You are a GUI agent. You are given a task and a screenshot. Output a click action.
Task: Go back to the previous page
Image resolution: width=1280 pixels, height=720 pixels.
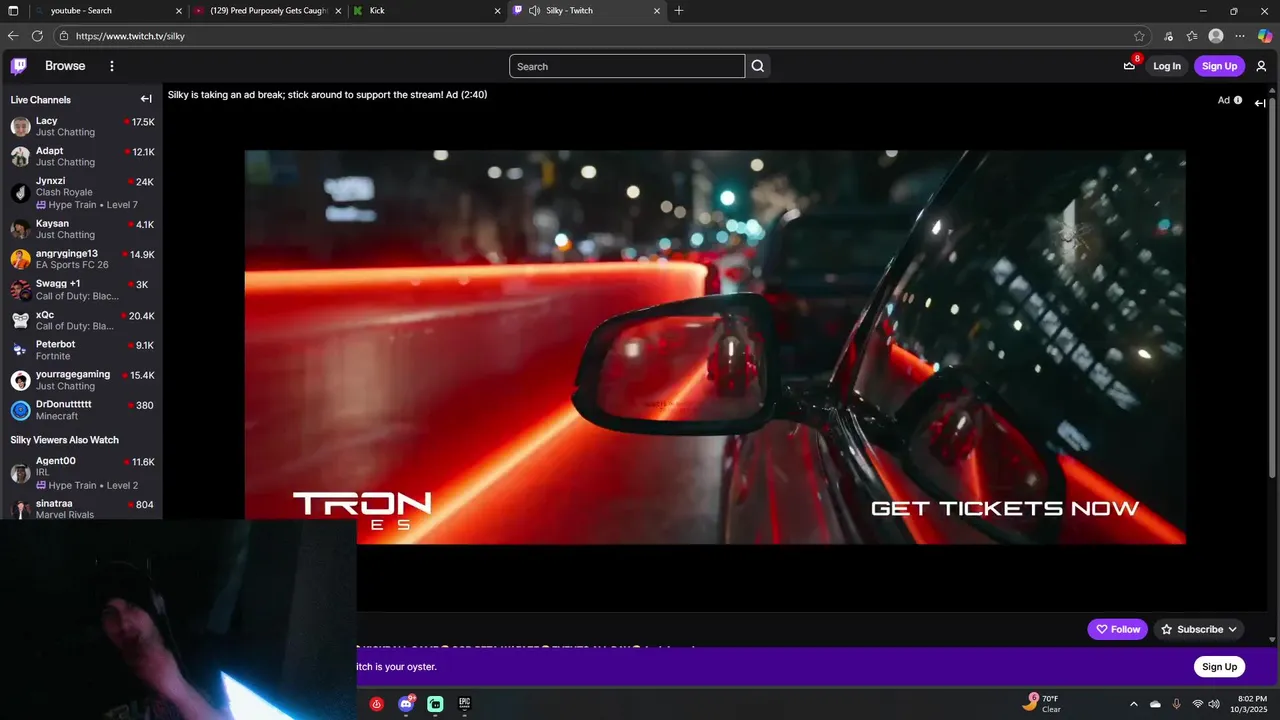pyautogui.click(x=13, y=35)
